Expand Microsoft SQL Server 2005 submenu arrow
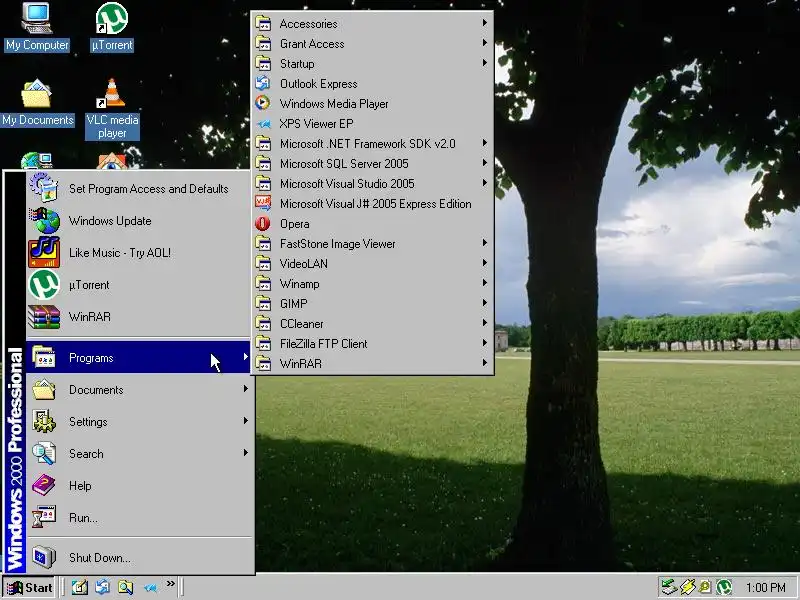Viewport: 800px width, 600px height. click(485, 163)
